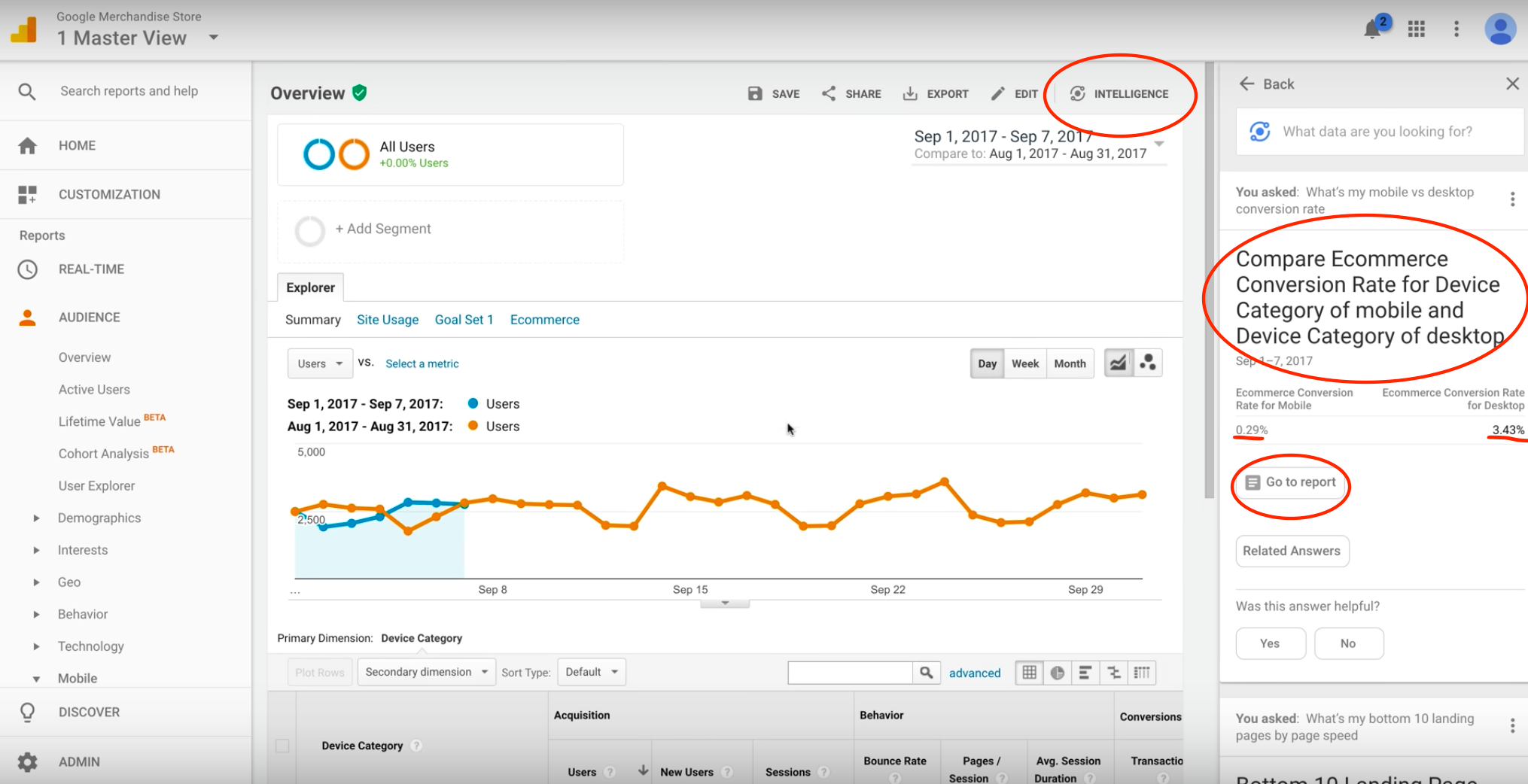Save the Overview report

click(x=773, y=93)
